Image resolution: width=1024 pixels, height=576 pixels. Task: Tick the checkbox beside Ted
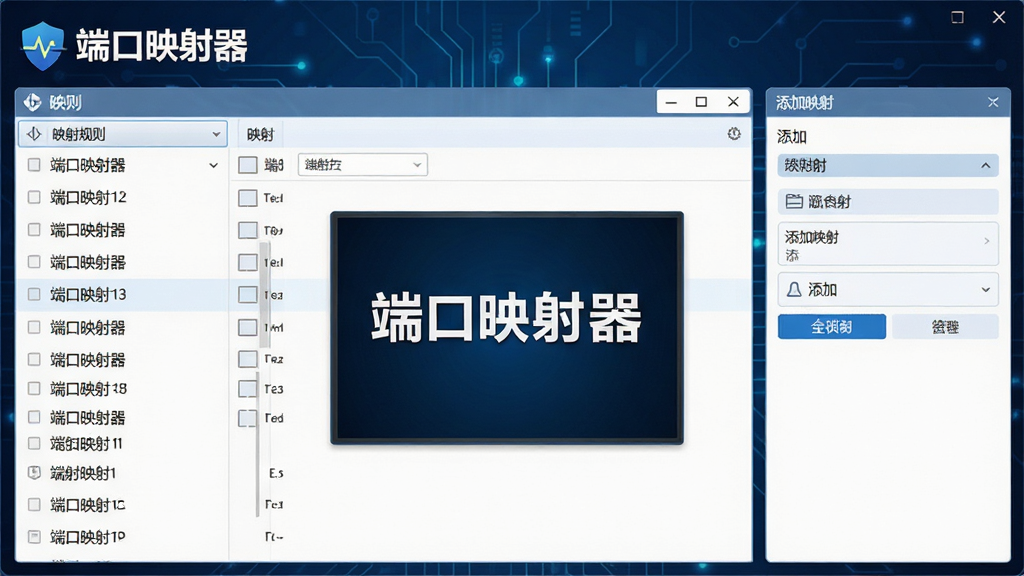[248, 418]
